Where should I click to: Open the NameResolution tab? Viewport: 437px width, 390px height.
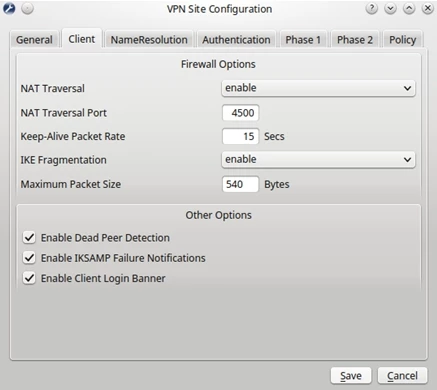click(149, 40)
